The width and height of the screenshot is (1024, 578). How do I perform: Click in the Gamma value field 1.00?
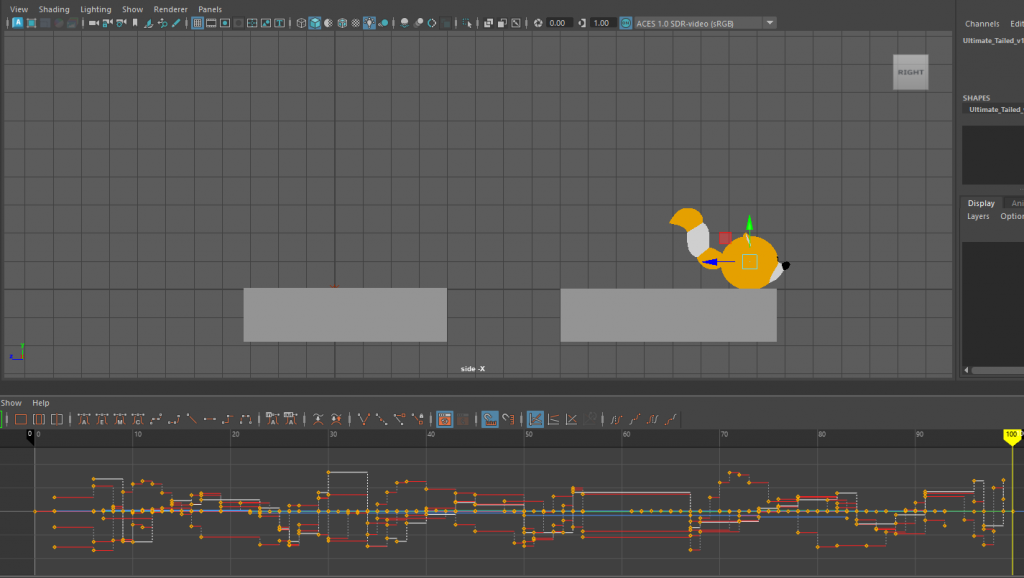(601, 23)
